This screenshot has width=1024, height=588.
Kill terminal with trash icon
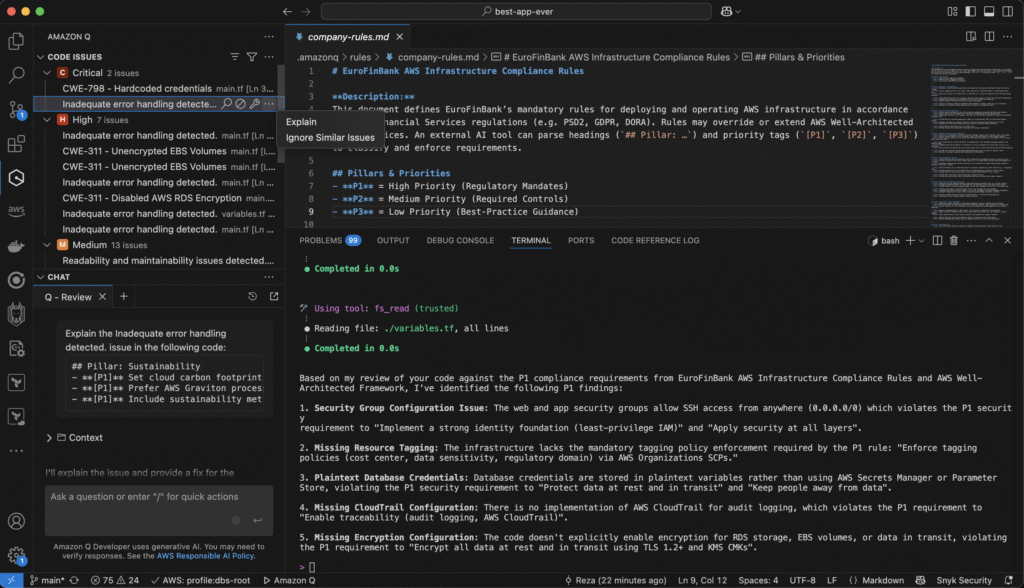point(953,240)
